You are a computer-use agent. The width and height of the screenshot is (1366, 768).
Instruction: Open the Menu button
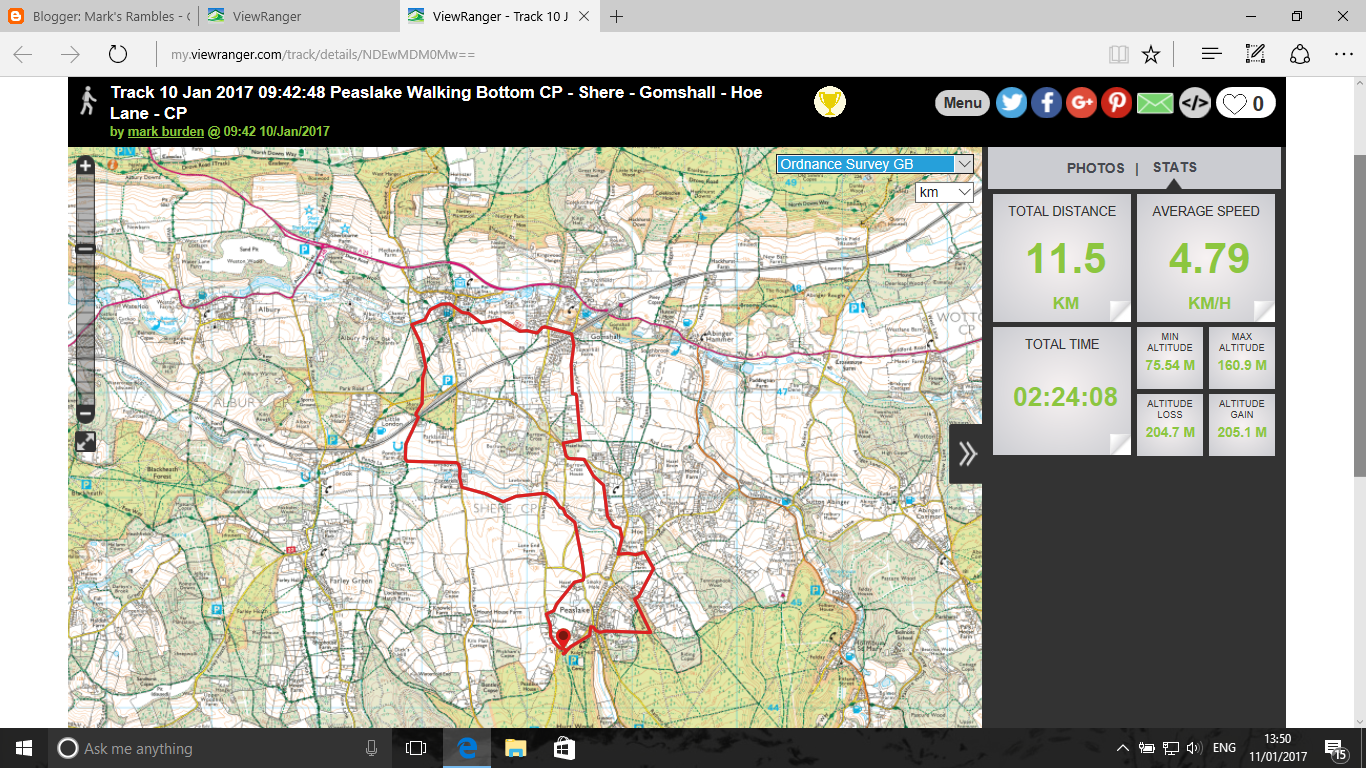(962, 103)
